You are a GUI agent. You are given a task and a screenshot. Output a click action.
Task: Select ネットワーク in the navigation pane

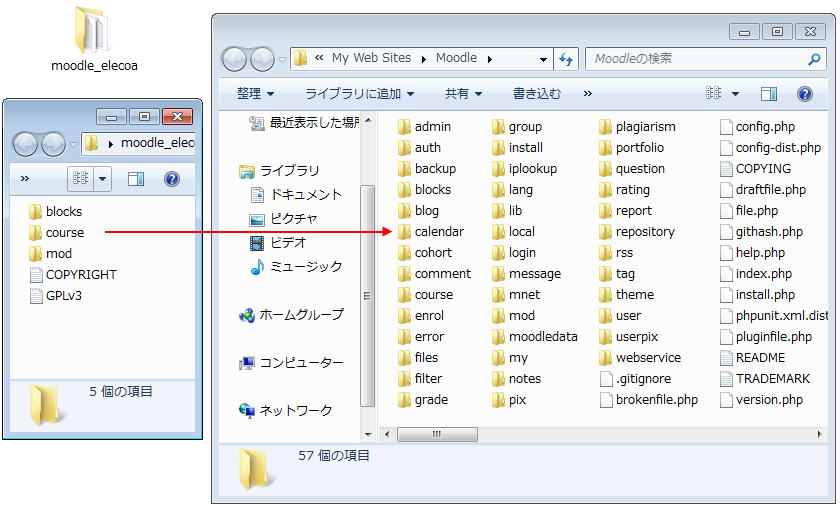295,410
